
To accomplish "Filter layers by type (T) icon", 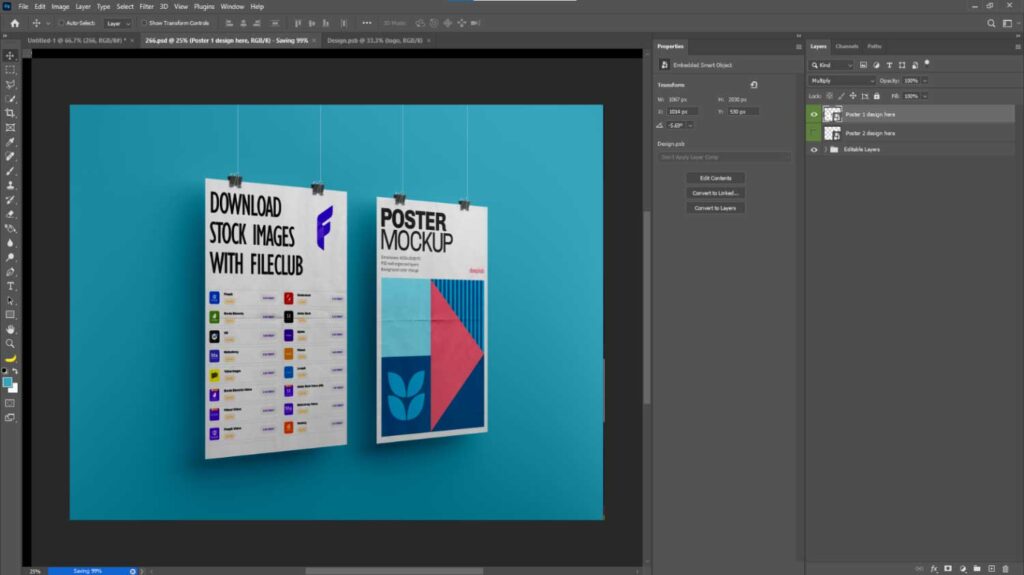I will [889, 65].
